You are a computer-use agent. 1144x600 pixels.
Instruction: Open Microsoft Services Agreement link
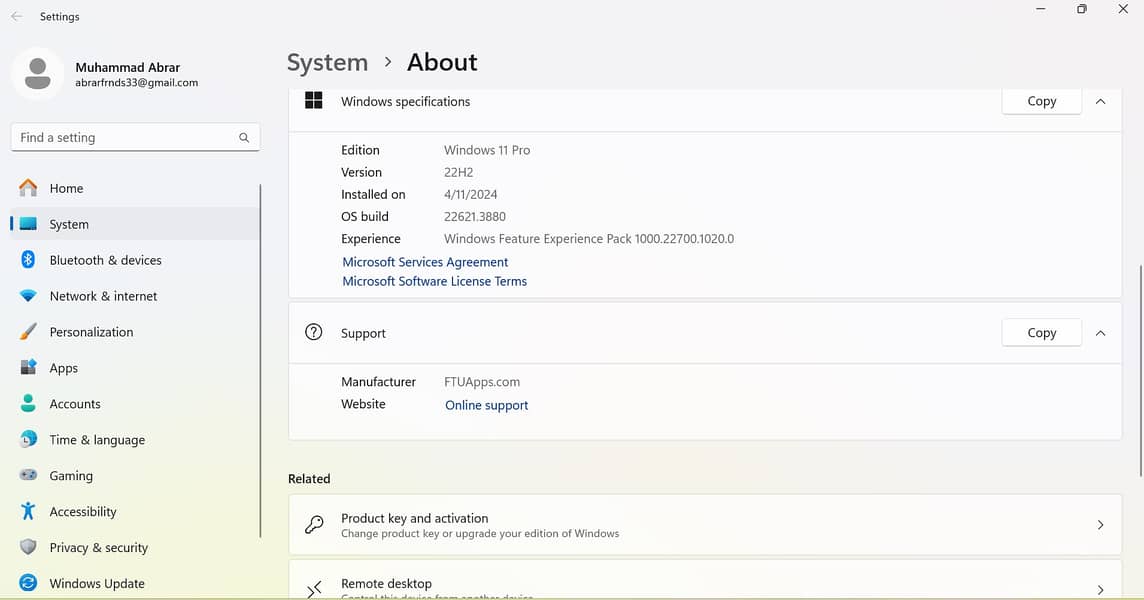coord(425,262)
